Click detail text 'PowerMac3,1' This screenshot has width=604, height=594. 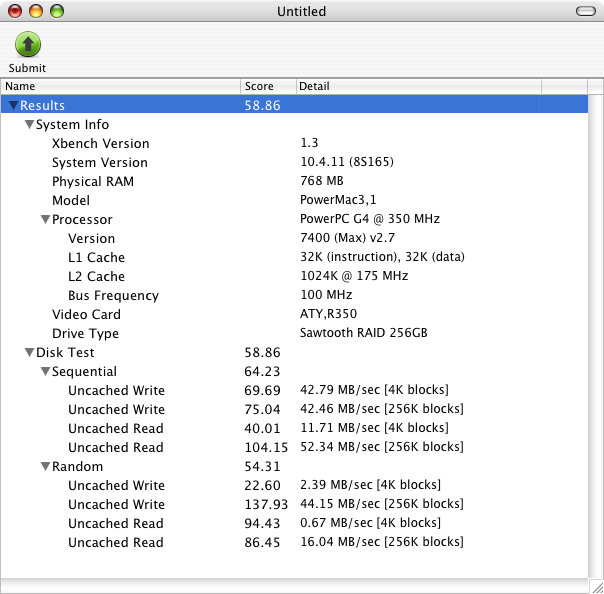(338, 200)
